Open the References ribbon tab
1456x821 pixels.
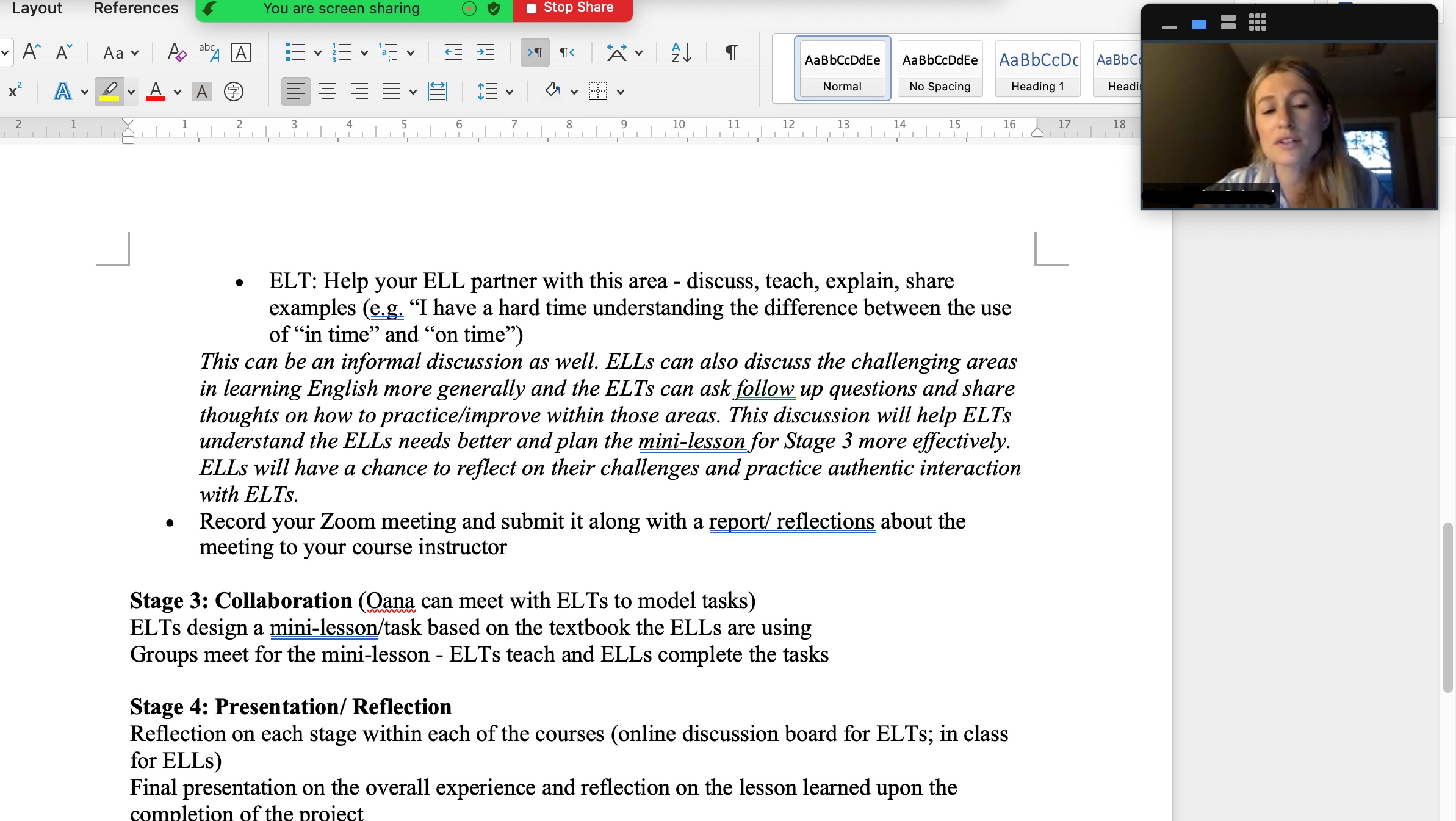pyautogui.click(x=135, y=9)
